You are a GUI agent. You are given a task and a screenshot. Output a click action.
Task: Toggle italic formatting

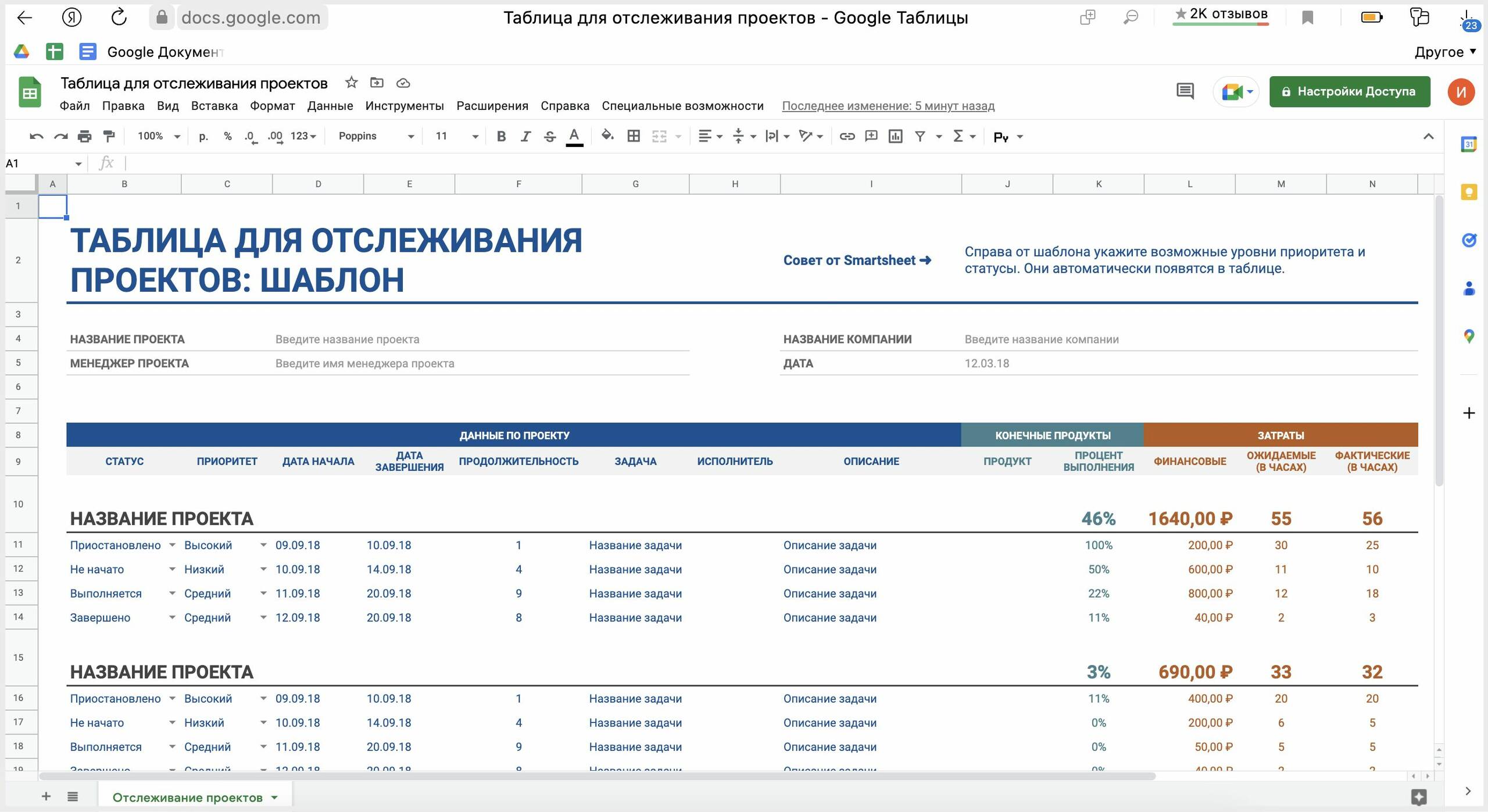525,136
